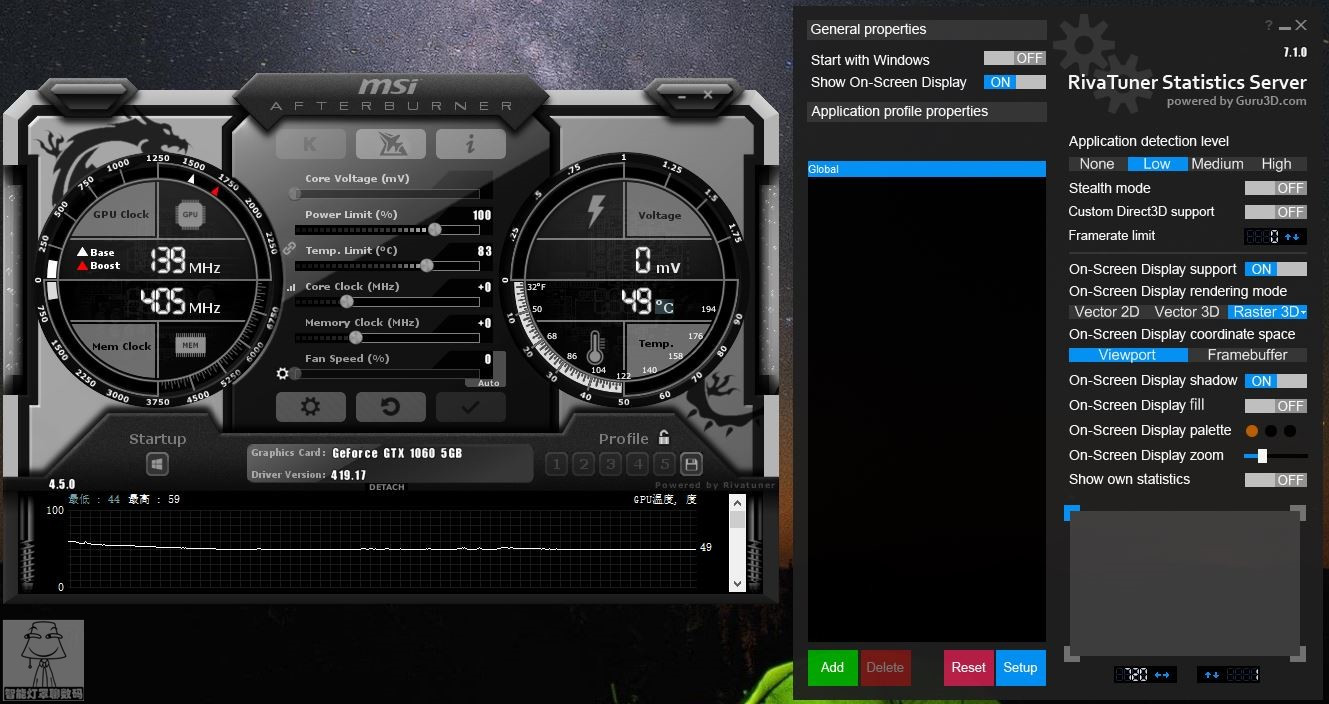Open RivaTuner Setup
This screenshot has width=1329, height=704.
tap(1021, 668)
